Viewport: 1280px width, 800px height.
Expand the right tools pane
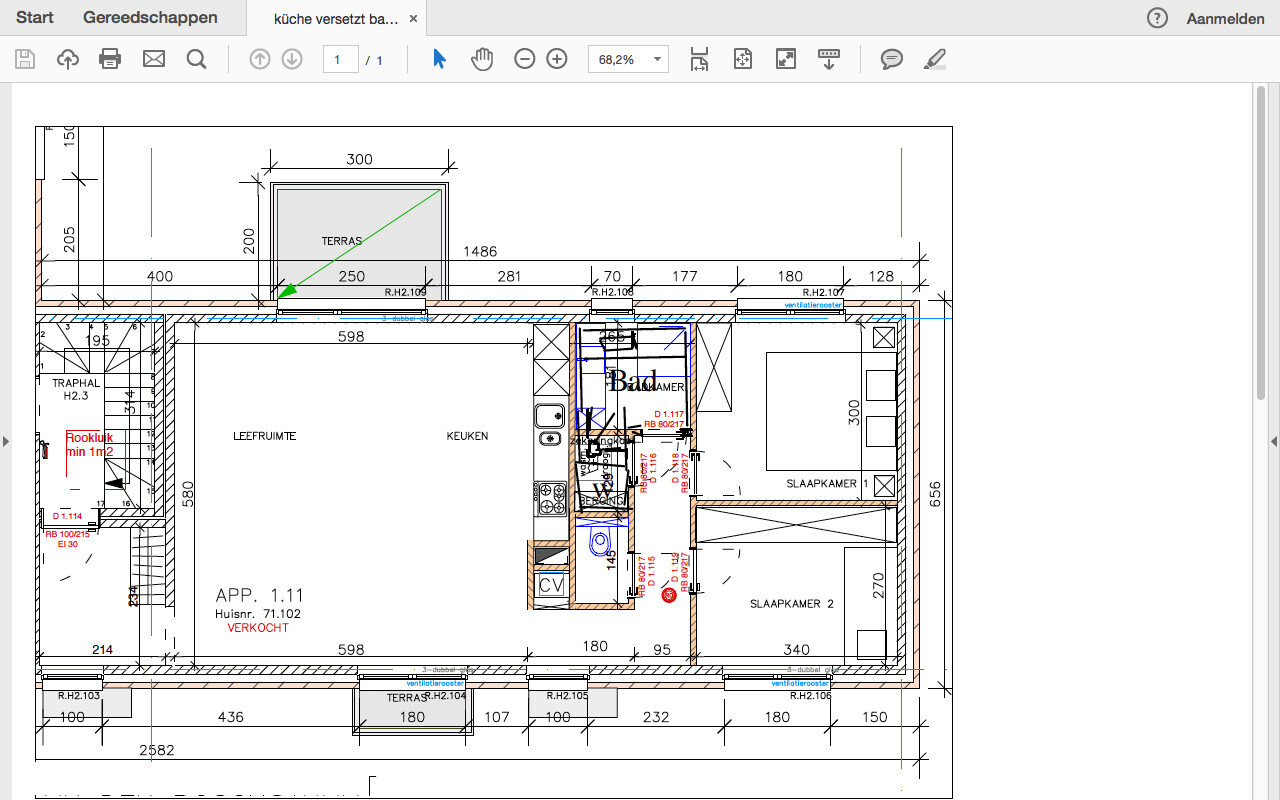pos(1273,441)
